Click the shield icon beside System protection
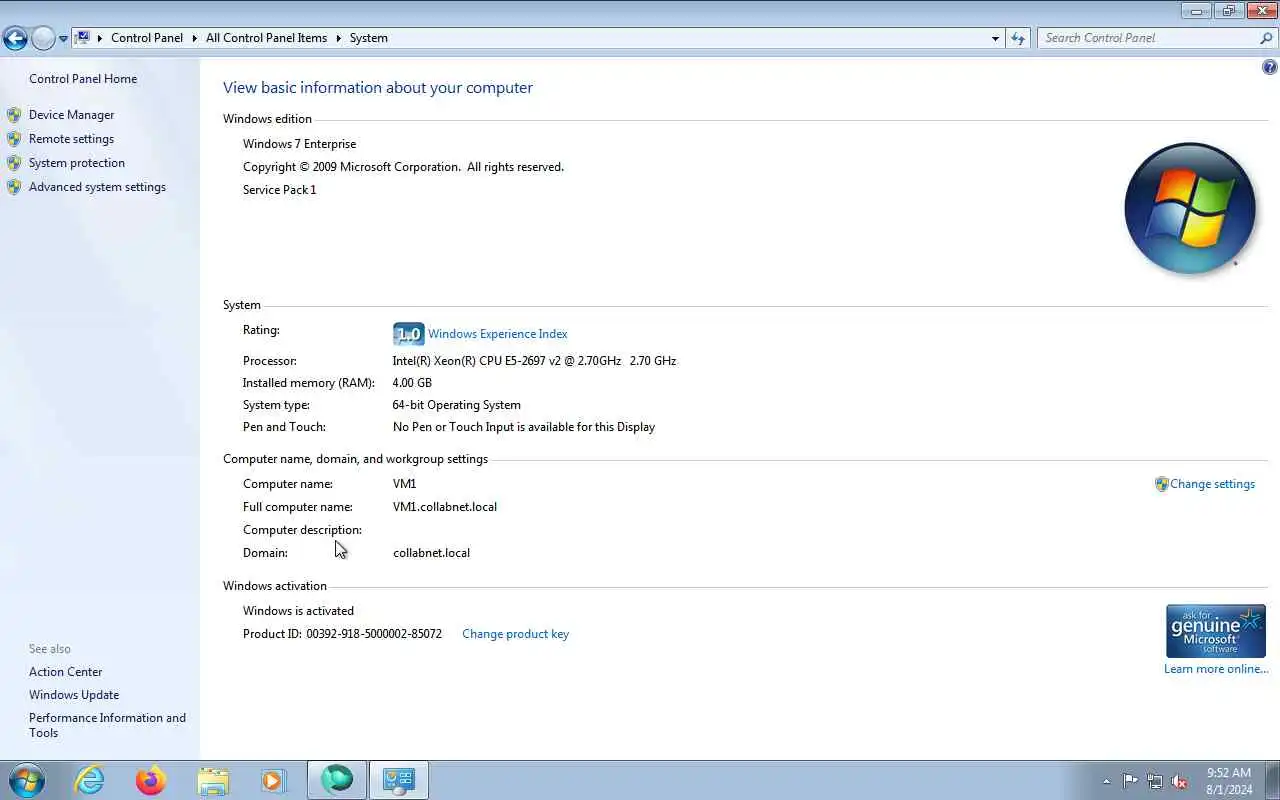The width and height of the screenshot is (1280, 800). pos(14,163)
